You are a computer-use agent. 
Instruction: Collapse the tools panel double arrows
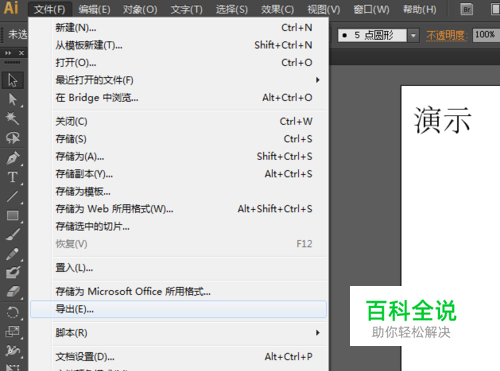coord(8,53)
